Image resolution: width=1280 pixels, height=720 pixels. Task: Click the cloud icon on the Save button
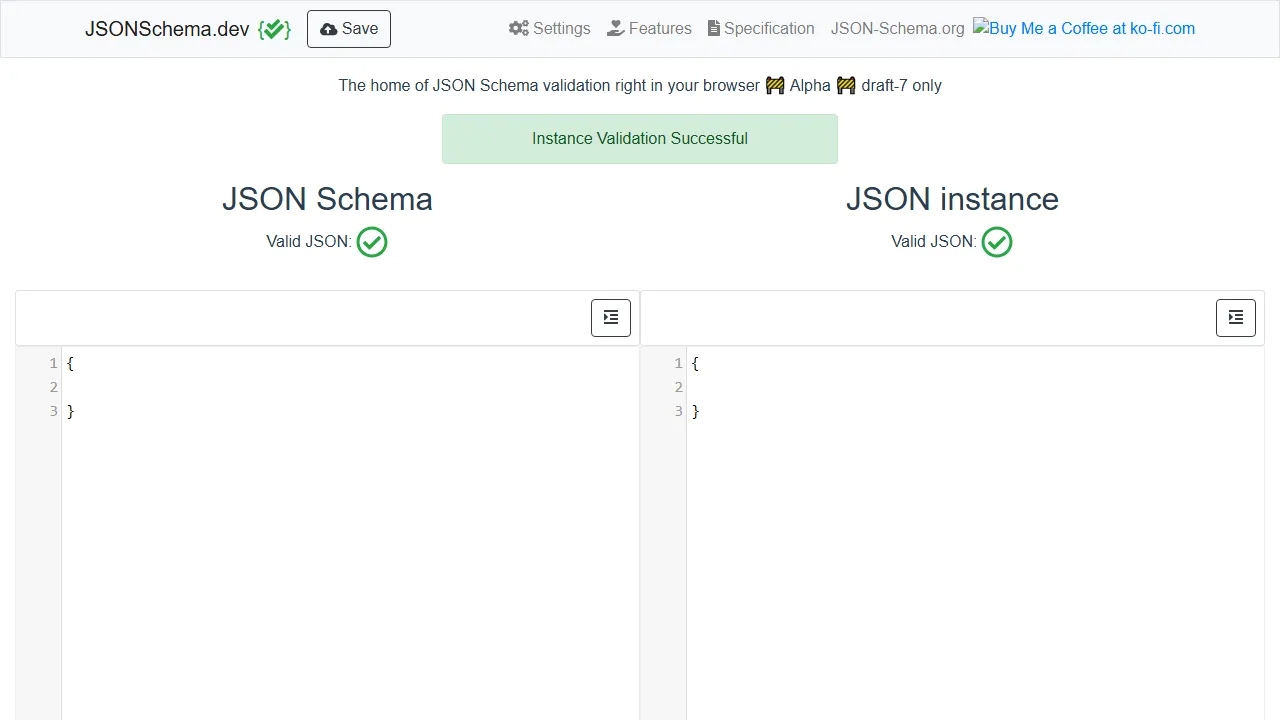coord(328,28)
